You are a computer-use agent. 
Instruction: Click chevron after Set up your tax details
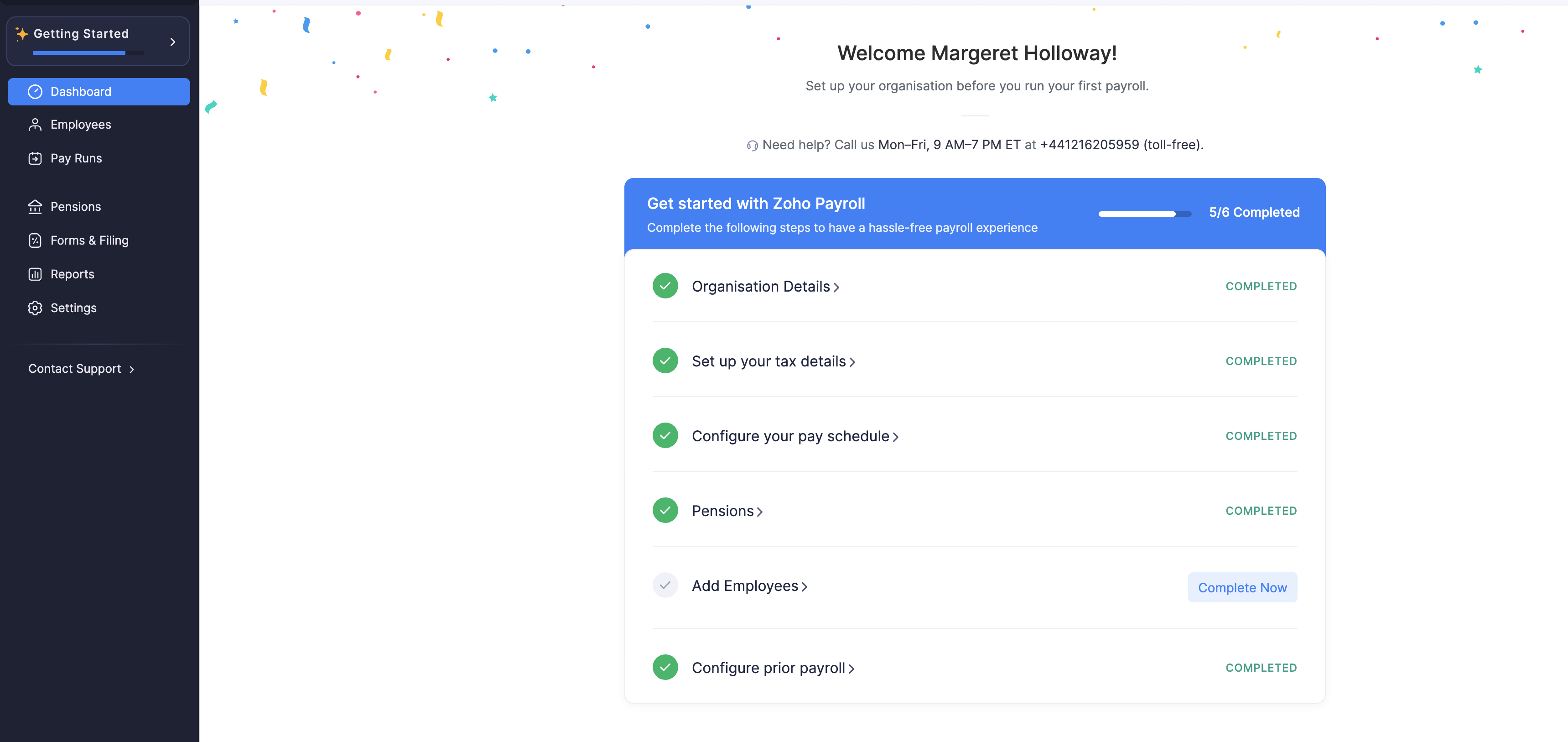point(852,362)
